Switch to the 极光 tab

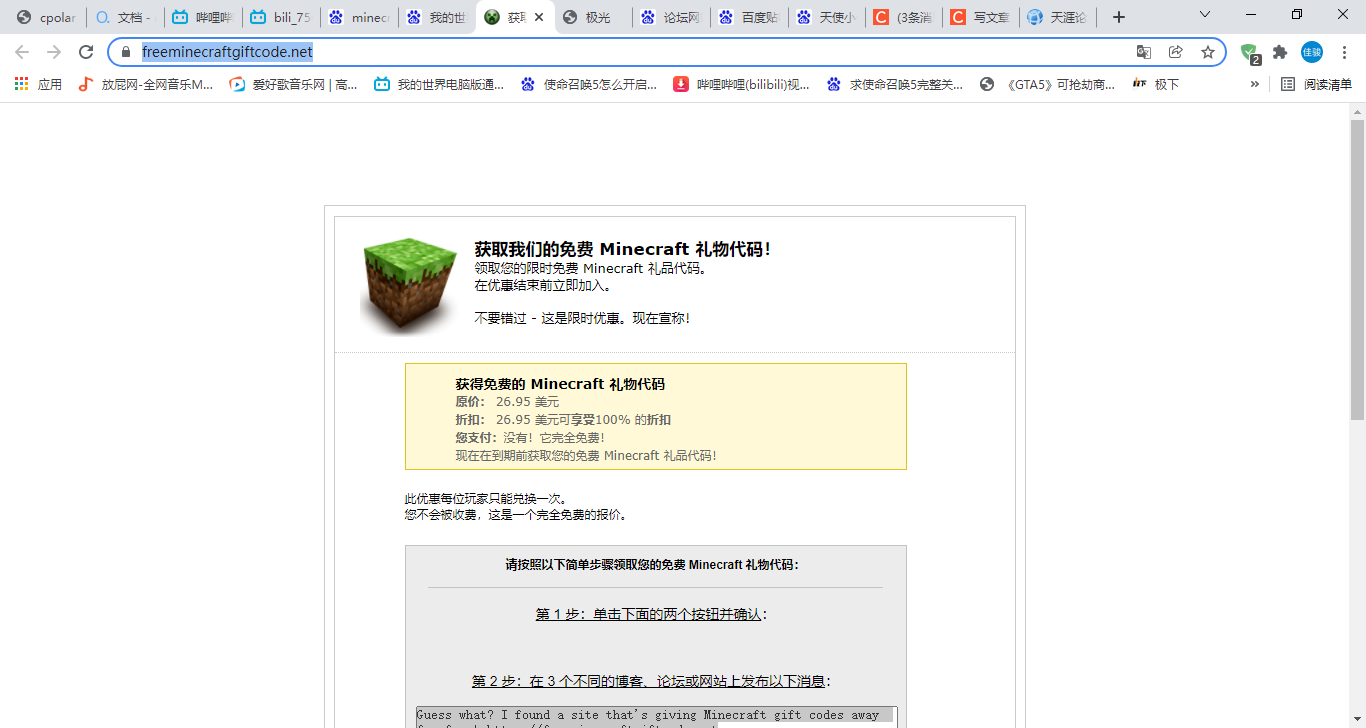[592, 17]
